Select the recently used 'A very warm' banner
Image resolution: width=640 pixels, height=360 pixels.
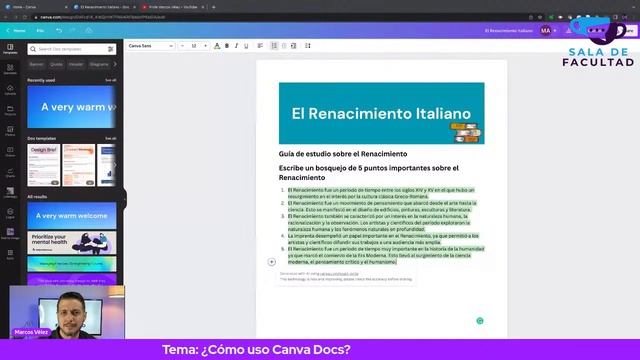[72, 107]
